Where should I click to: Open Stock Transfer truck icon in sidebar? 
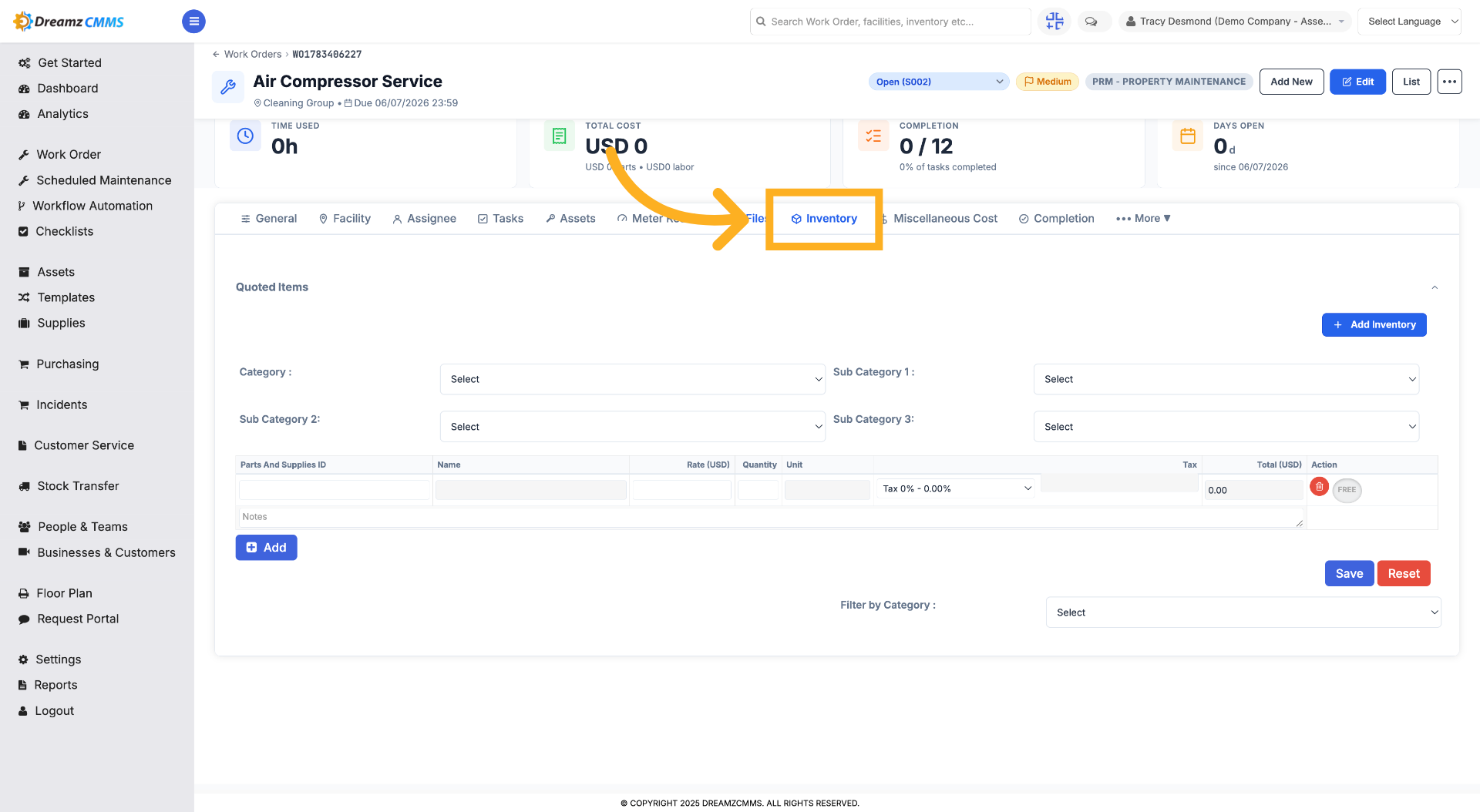(x=24, y=486)
